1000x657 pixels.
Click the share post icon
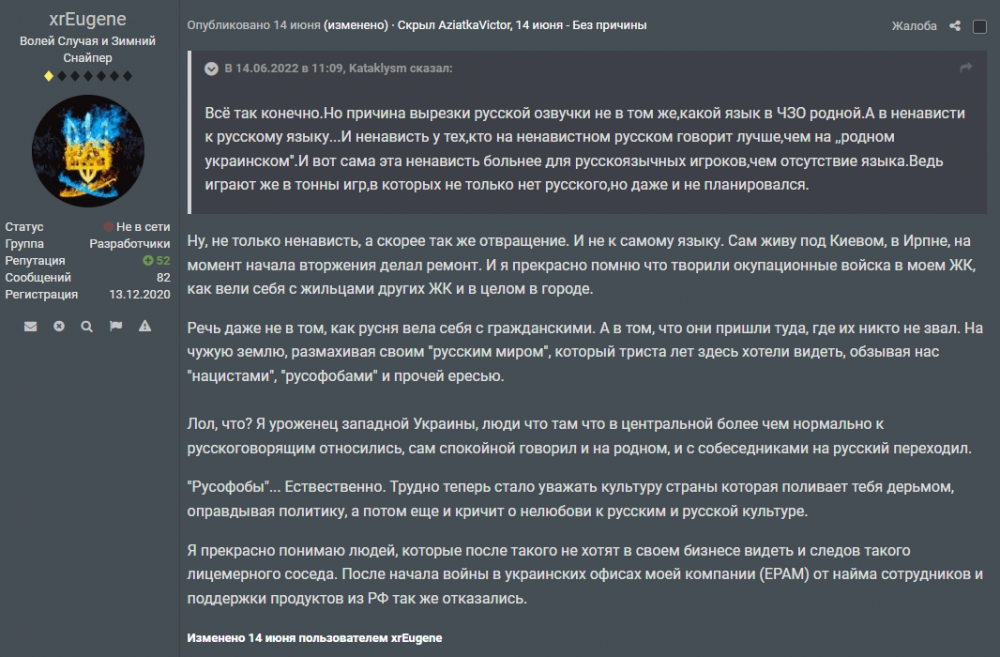click(955, 26)
